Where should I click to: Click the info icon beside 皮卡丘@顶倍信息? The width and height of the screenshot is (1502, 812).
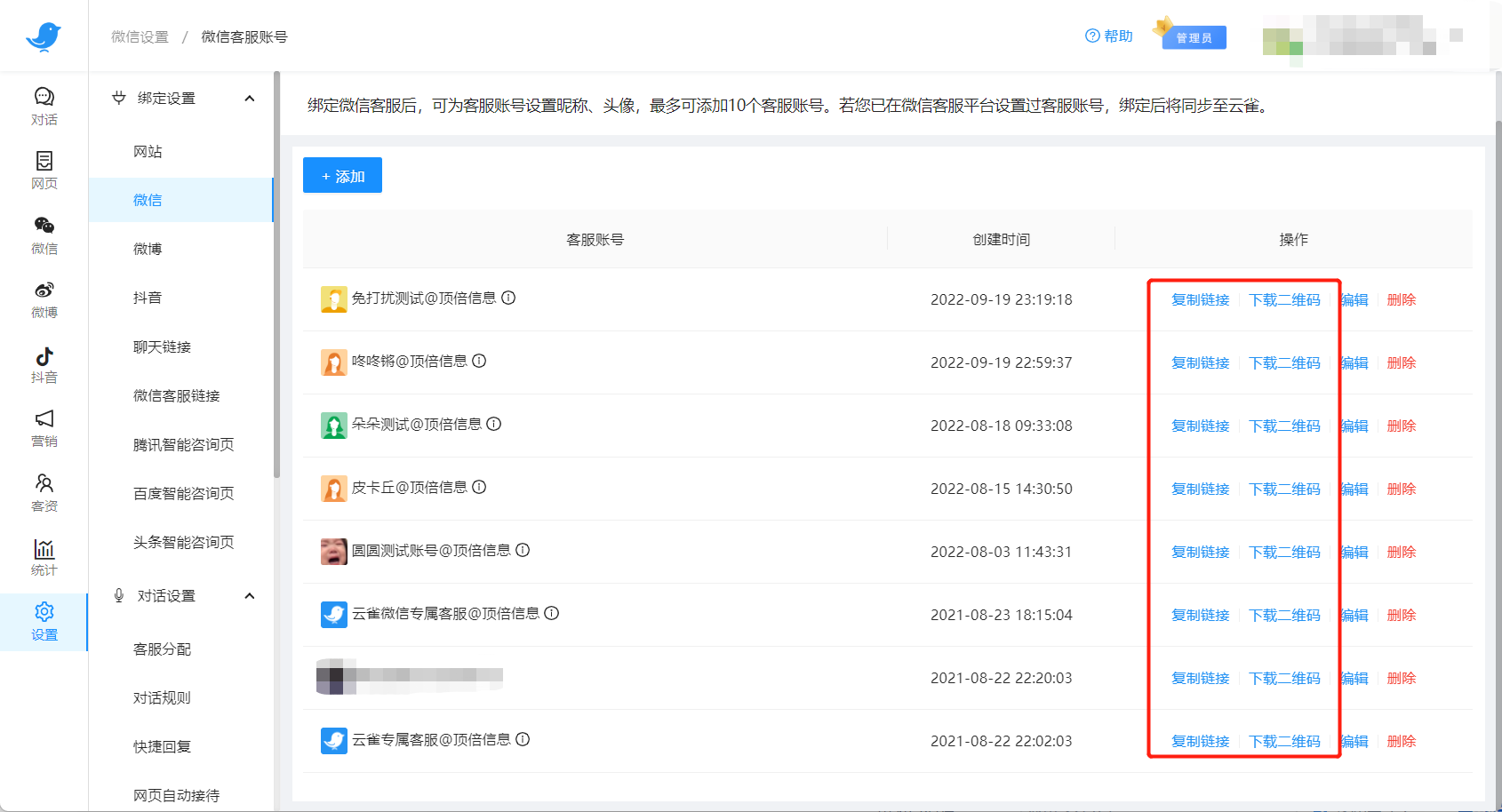[x=479, y=488]
